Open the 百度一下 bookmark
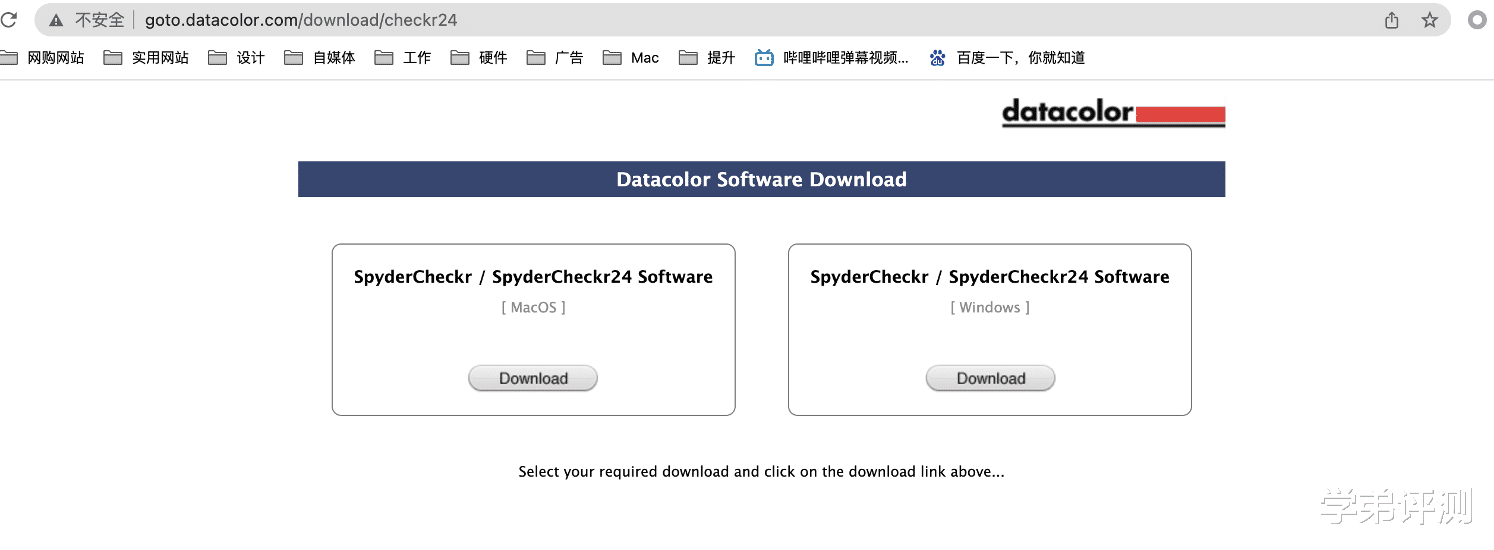1494x550 pixels. point(1007,58)
